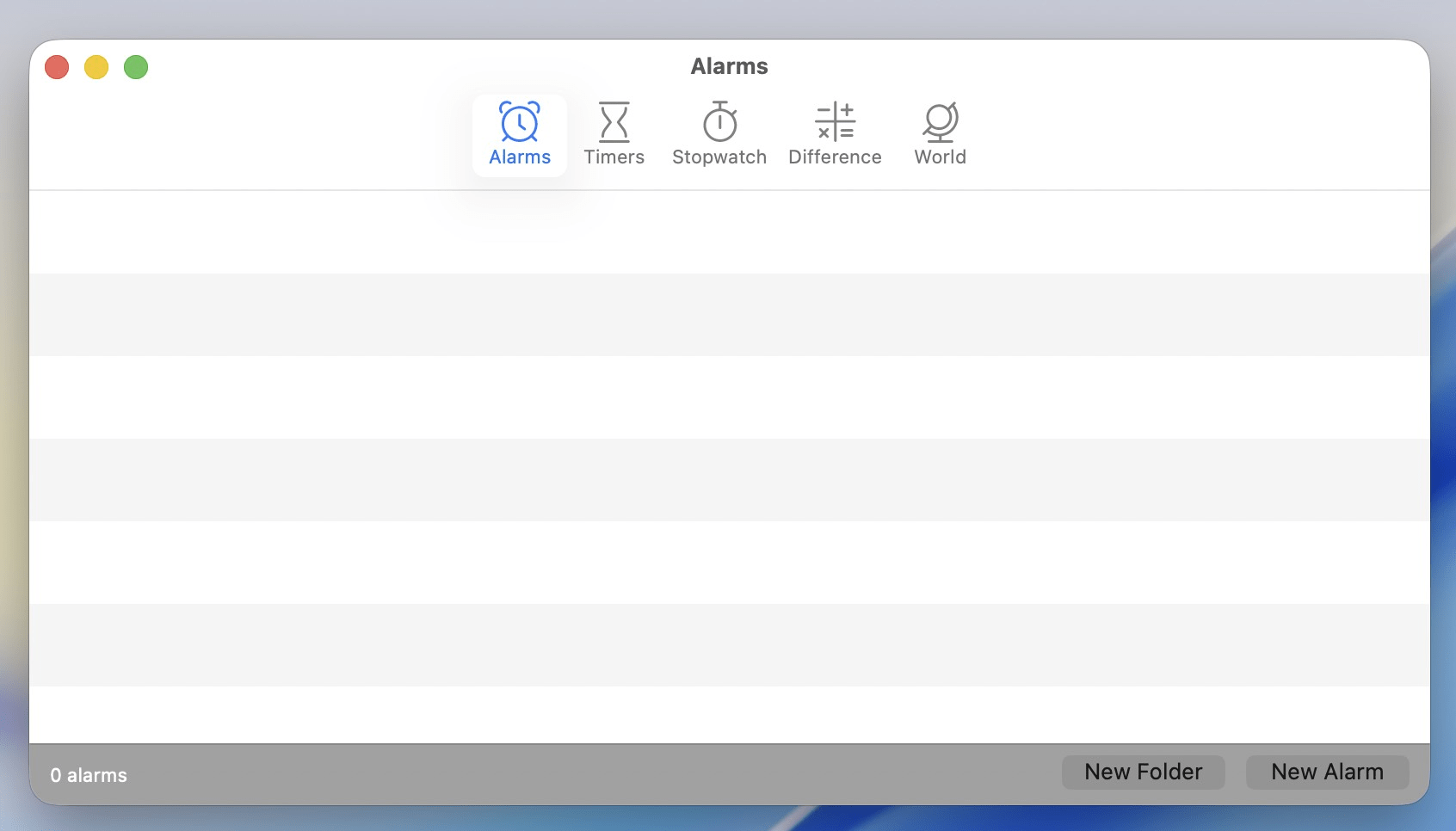The height and width of the screenshot is (831, 1456).
Task: Click the "Stopwatch" label under the icon
Action: click(x=719, y=157)
